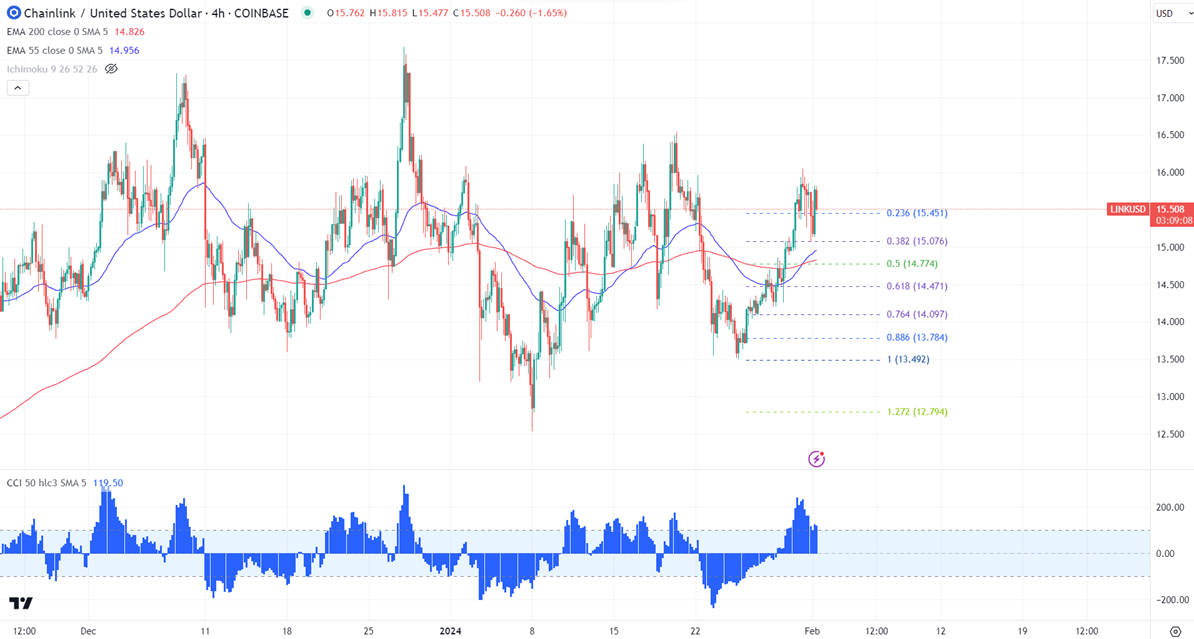Viewport: 1194px width, 639px height.
Task: Select the EMA 200 close indicator legend
Action: click(x=58, y=32)
